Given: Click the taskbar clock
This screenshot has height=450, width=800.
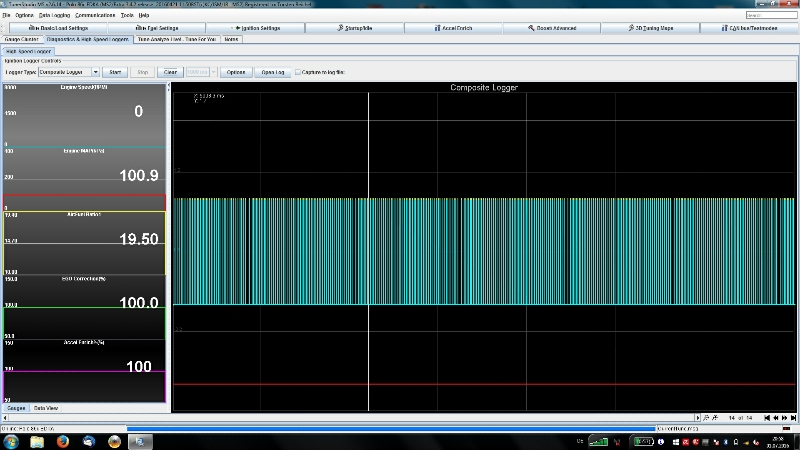Looking at the screenshot, I should (x=778, y=442).
